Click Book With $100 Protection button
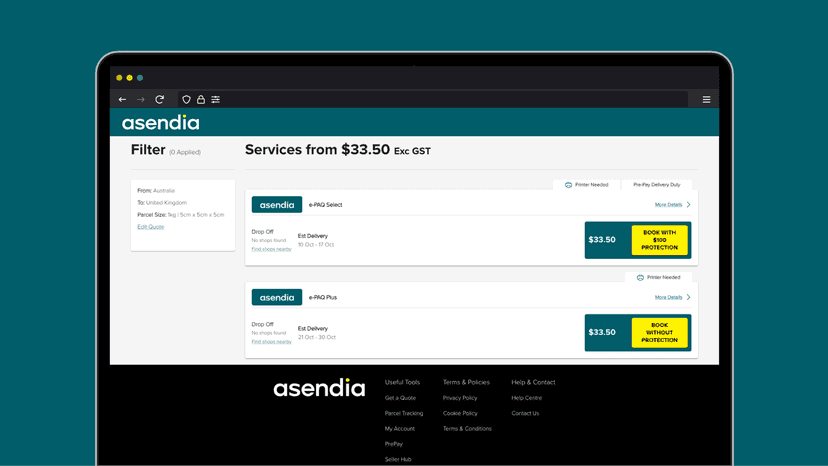 [660, 240]
